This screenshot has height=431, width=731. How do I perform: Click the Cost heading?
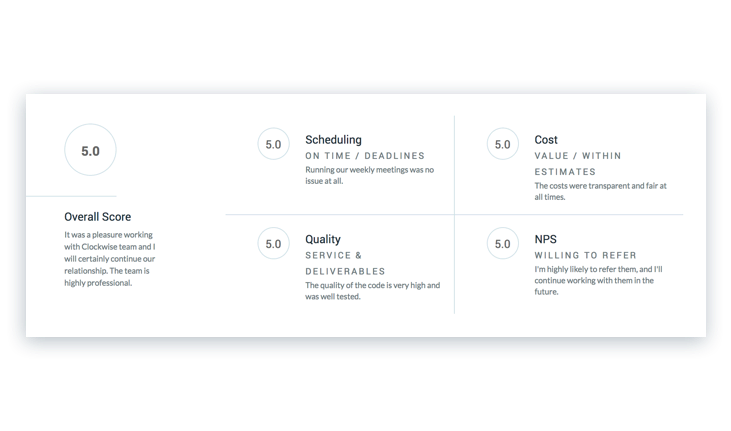546,140
